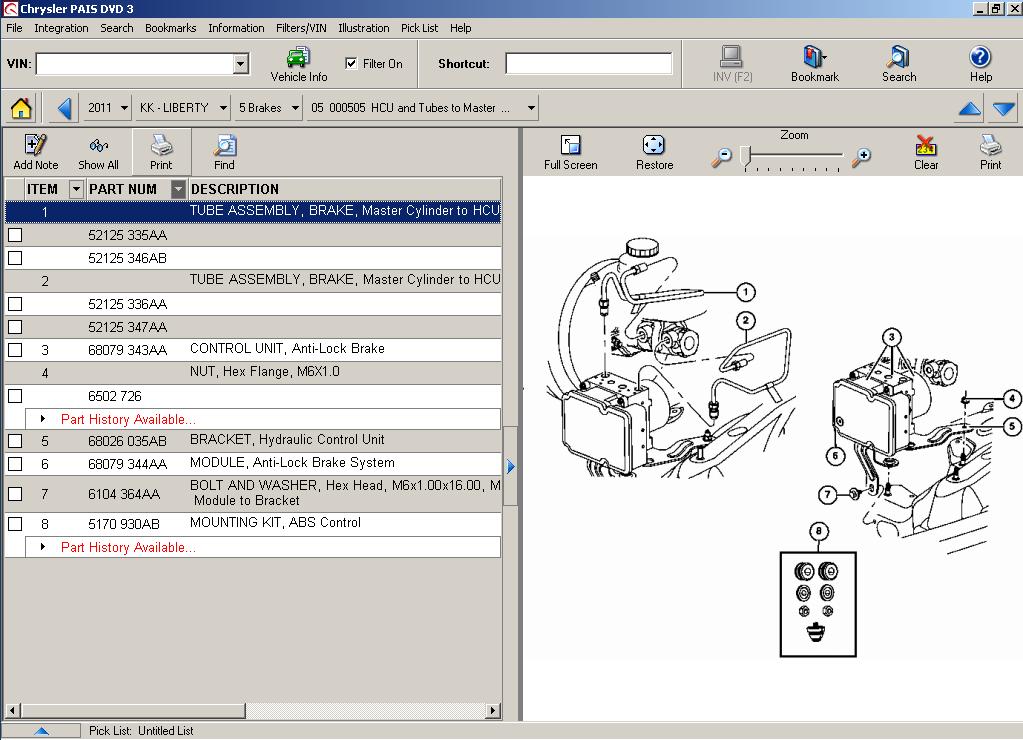The image size is (1023, 740).
Task: Check the box for part 52125 336AA
Action: click(15, 304)
